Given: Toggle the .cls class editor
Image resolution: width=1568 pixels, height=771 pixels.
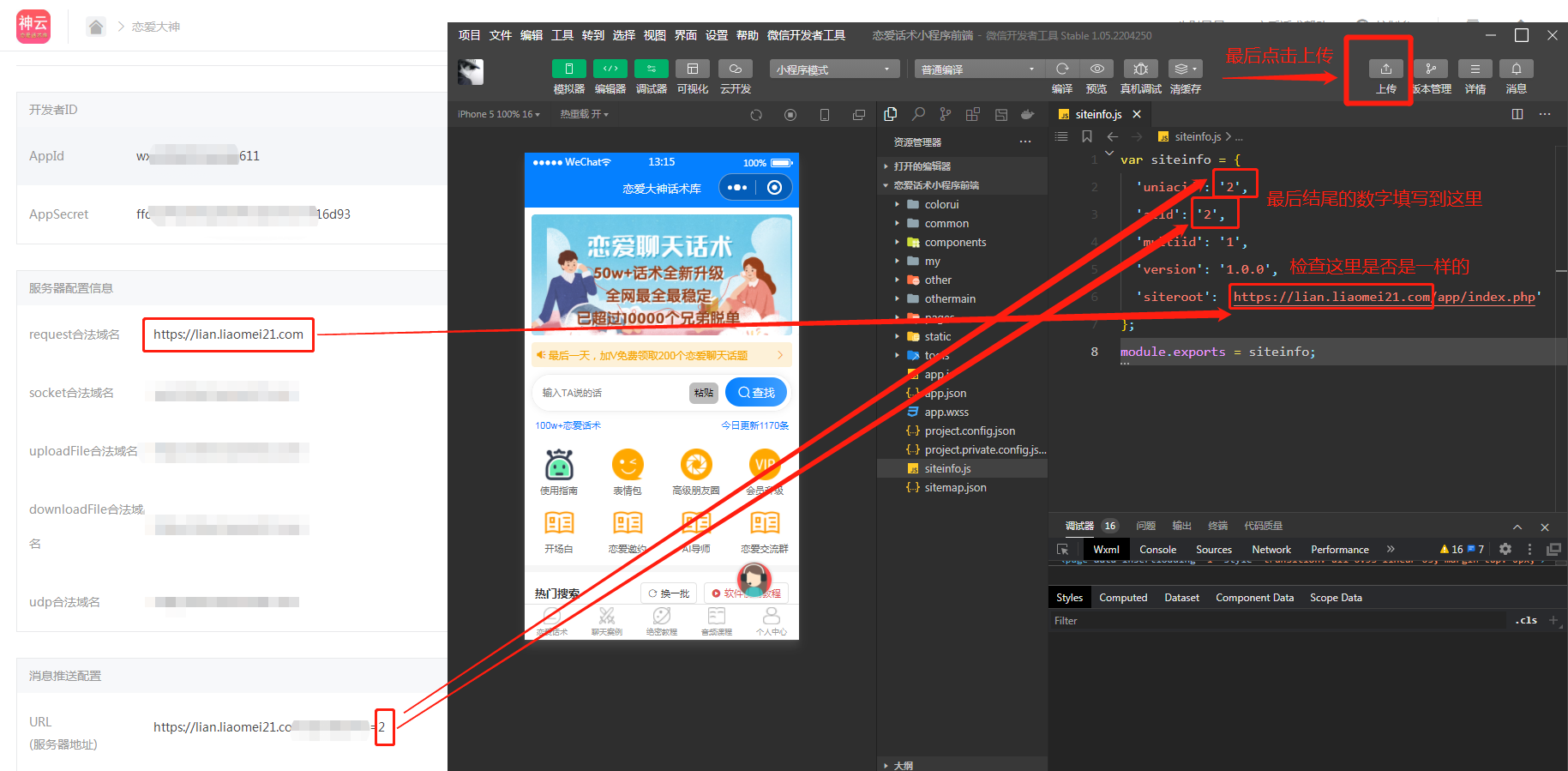Looking at the screenshot, I should (1526, 620).
